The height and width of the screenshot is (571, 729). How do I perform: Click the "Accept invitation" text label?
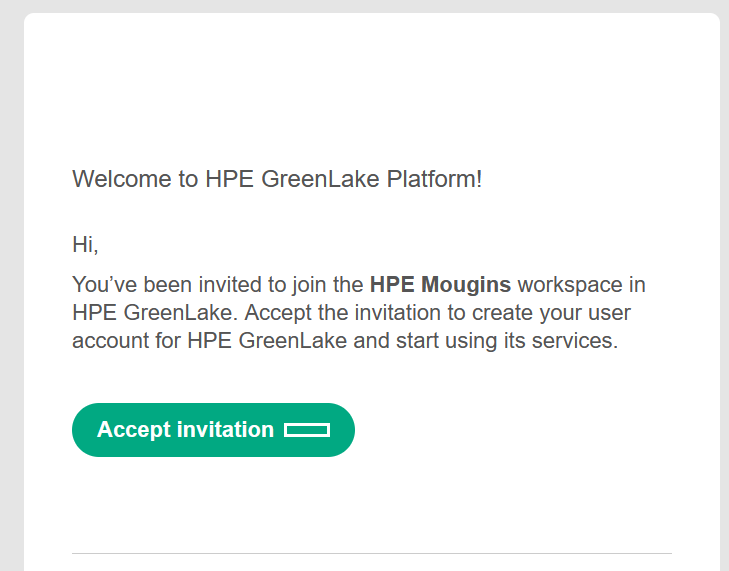click(185, 430)
